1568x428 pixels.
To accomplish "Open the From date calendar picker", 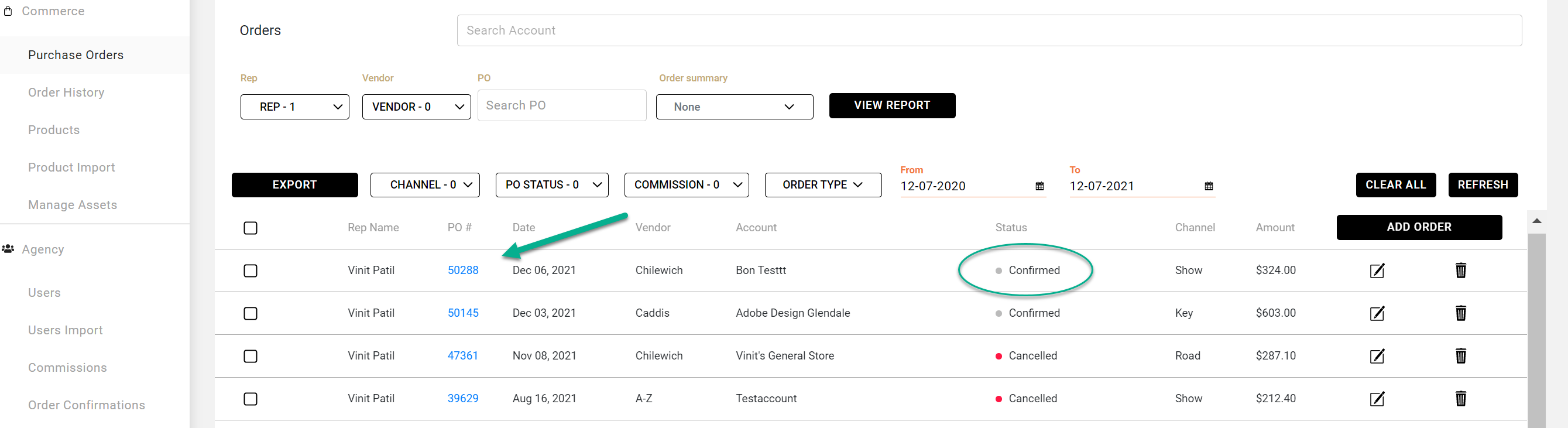I will coord(1039,186).
